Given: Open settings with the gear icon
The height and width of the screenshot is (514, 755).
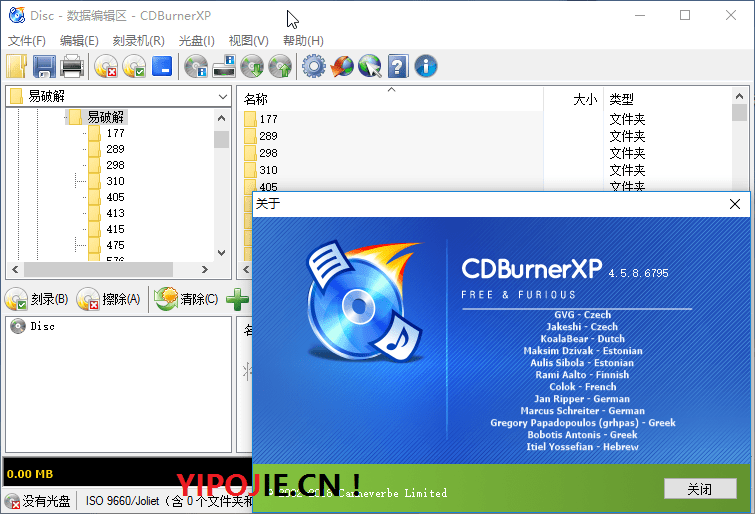Looking at the screenshot, I should (314, 67).
